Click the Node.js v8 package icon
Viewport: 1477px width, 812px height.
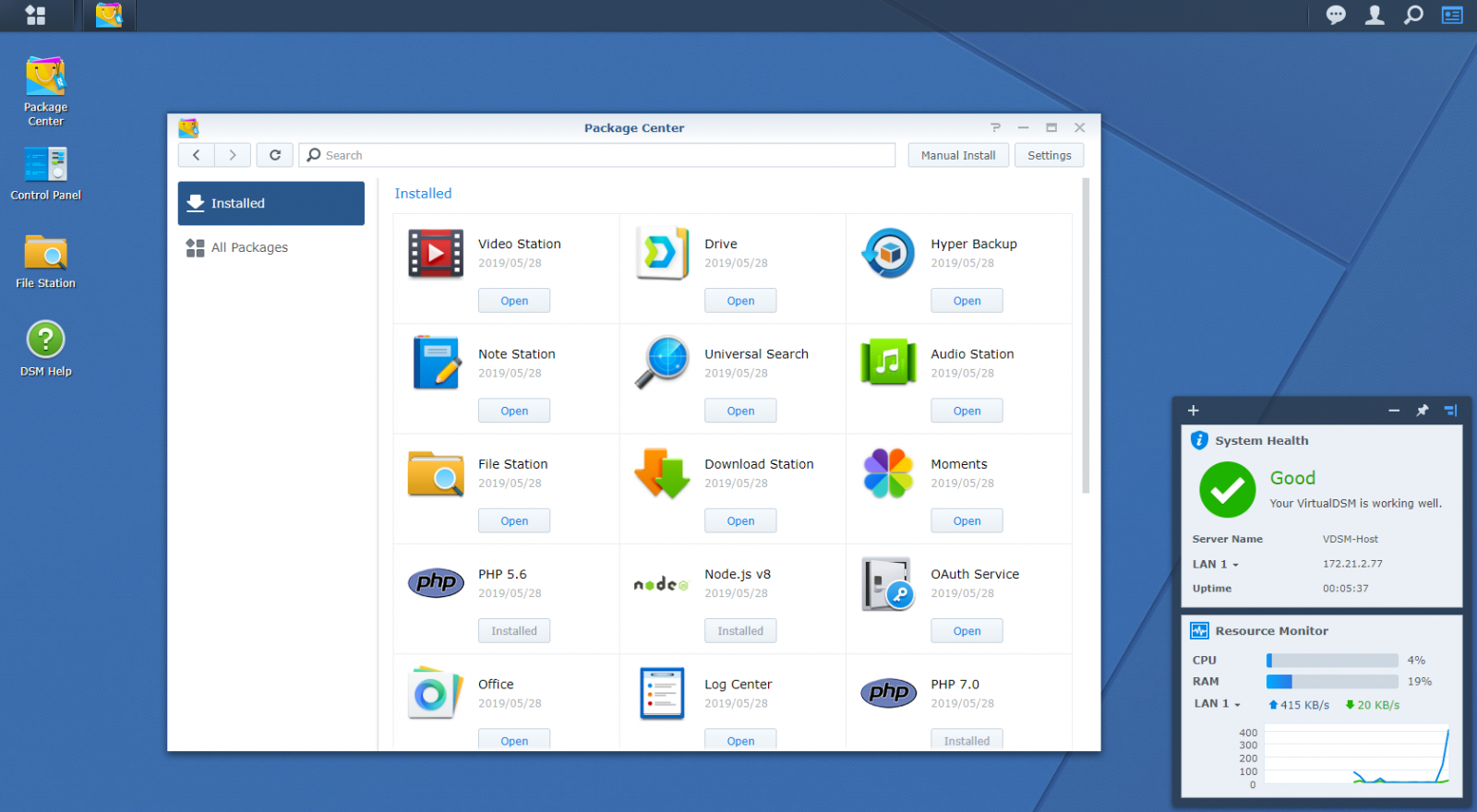click(x=661, y=584)
